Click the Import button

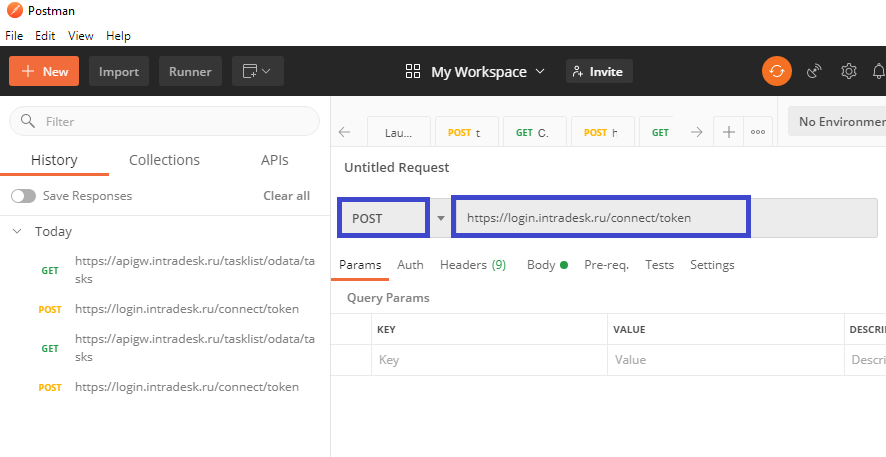pyautogui.click(x=119, y=71)
